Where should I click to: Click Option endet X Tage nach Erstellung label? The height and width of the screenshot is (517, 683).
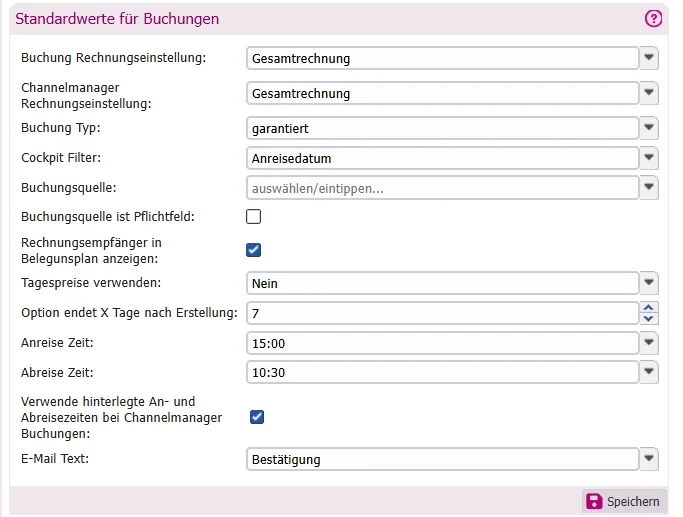(x=129, y=313)
